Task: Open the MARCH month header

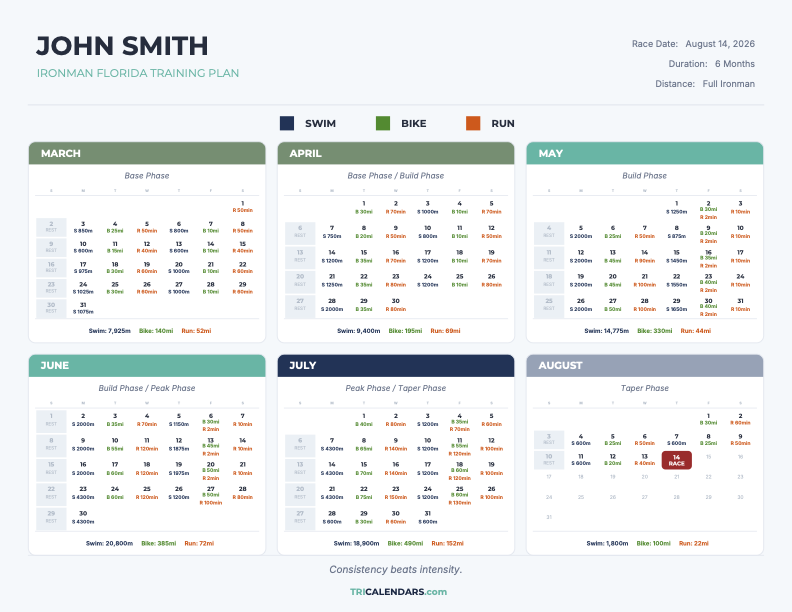Action: 146,153
